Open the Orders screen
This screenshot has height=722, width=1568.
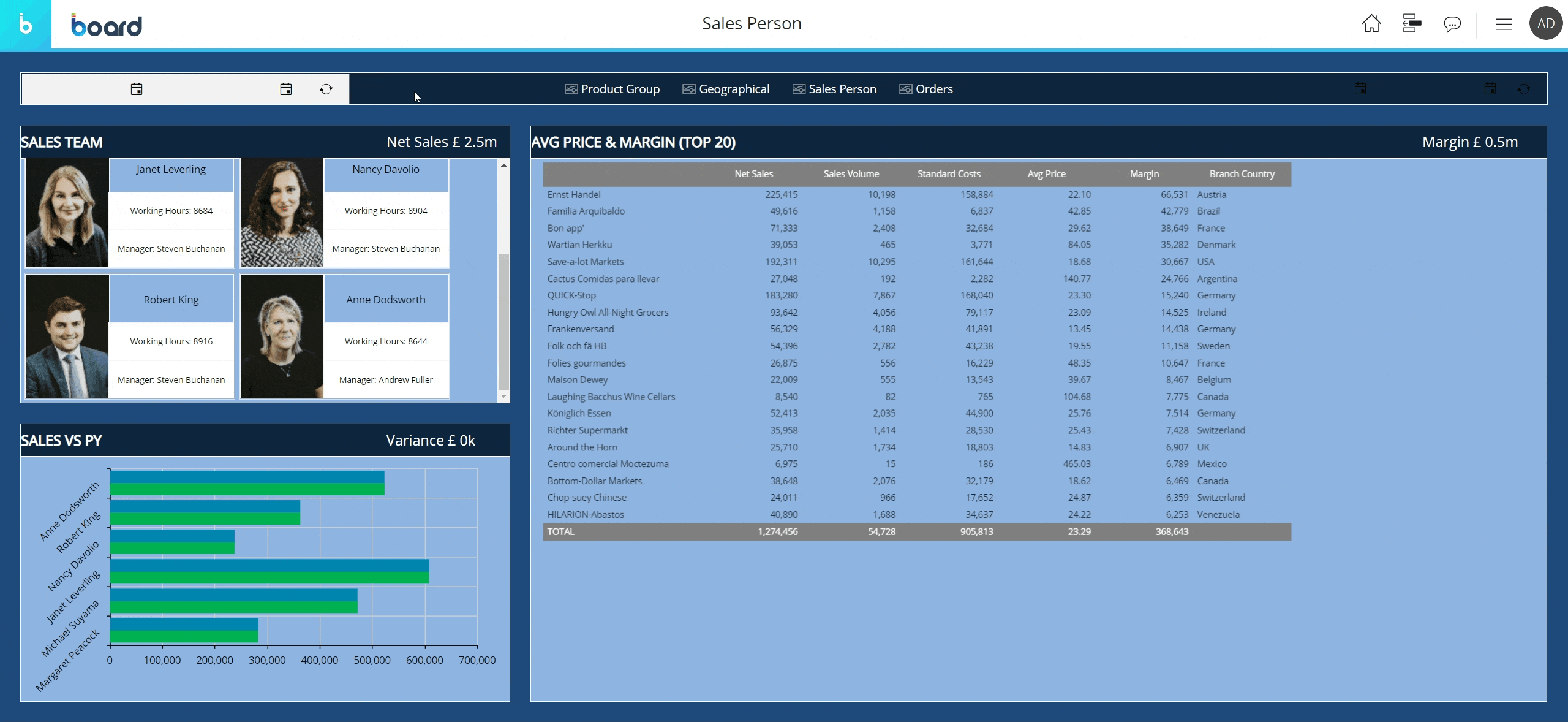934,89
